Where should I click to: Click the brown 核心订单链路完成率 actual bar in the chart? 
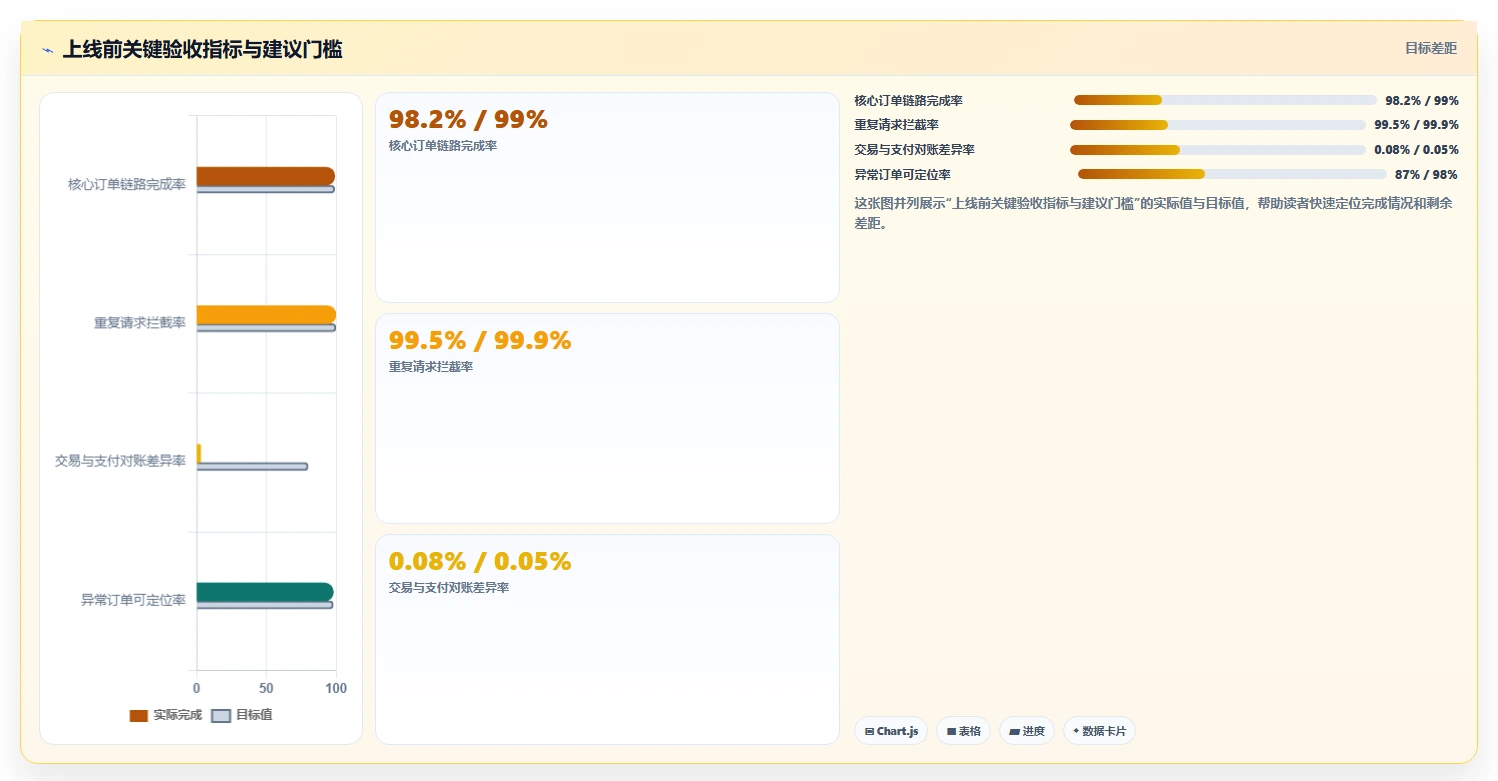[265, 176]
